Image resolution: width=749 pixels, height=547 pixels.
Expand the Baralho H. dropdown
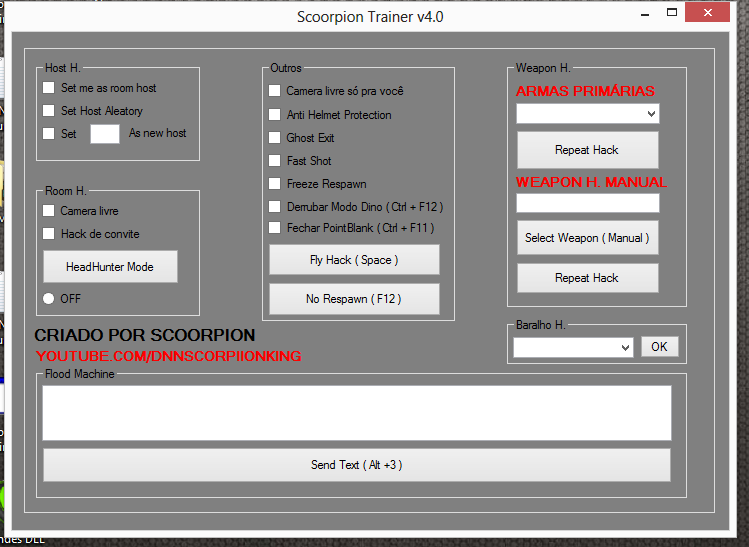[x=573, y=347]
